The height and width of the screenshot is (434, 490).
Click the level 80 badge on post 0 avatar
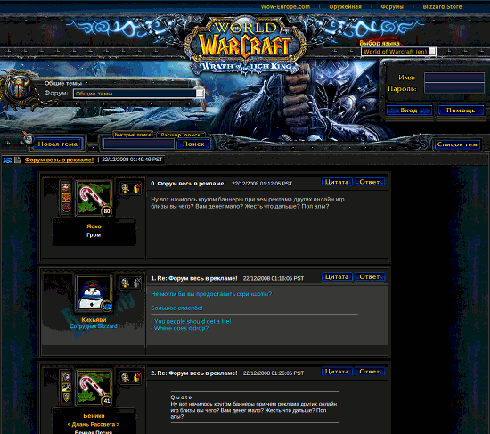pos(107,211)
